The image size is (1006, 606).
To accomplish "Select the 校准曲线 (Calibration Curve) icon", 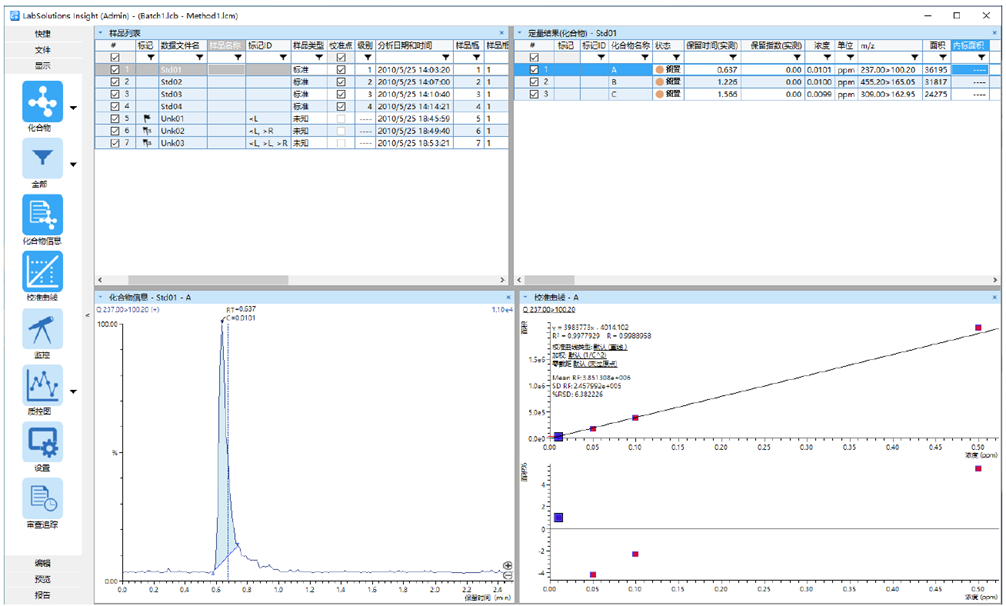I will (x=42, y=271).
